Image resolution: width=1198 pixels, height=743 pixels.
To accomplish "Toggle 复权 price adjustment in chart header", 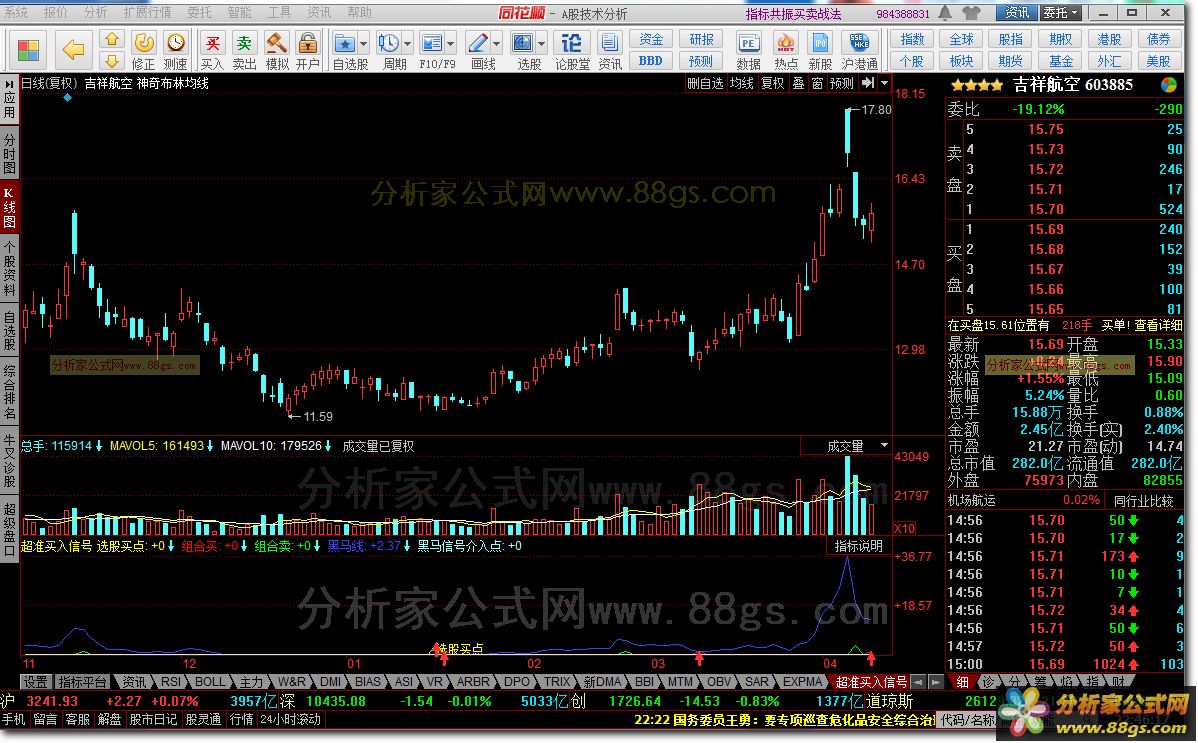I will coord(772,83).
